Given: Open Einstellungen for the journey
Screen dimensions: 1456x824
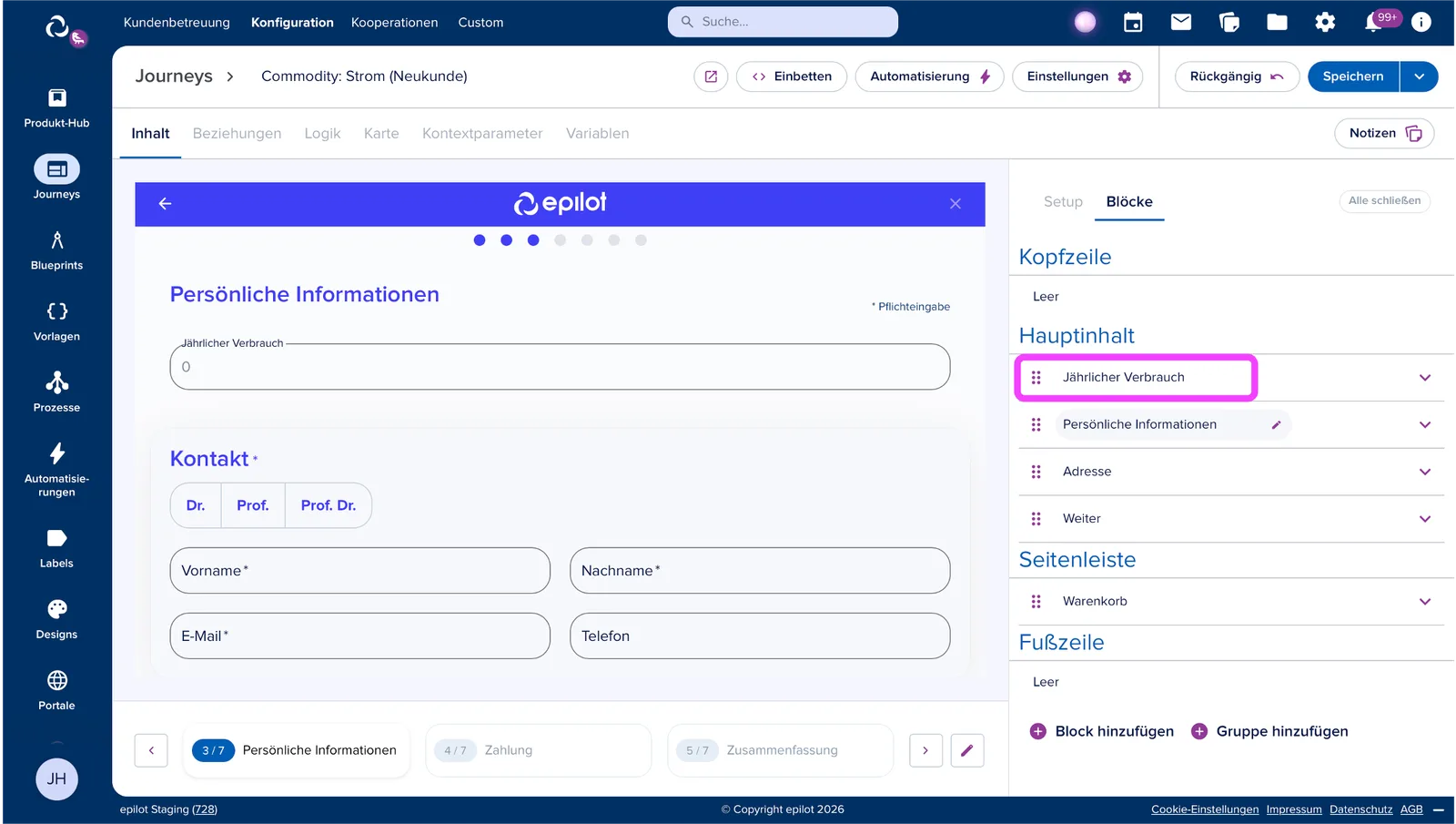Looking at the screenshot, I should (x=1078, y=76).
